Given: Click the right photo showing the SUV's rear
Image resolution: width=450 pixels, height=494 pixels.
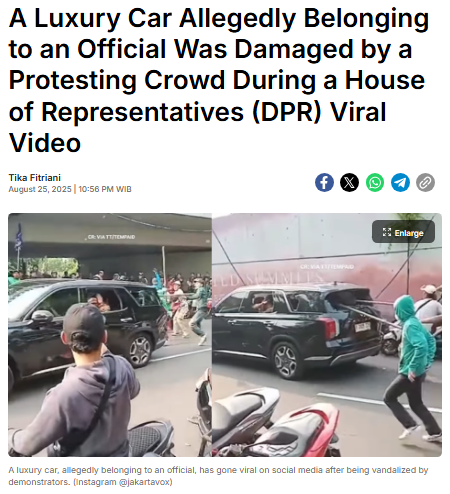Looking at the screenshot, I should [x=327, y=335].
